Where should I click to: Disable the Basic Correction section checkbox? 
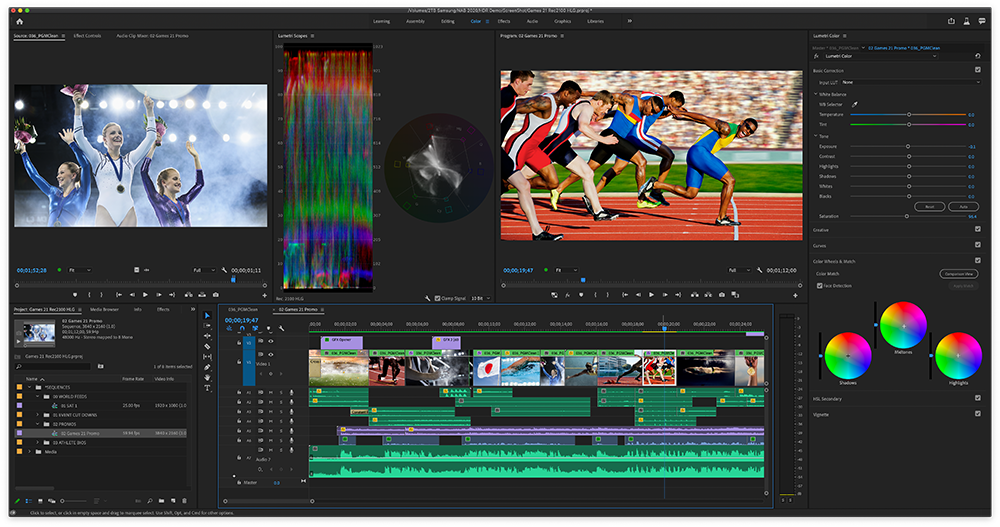pyautogui.click(x=977, y=70)
